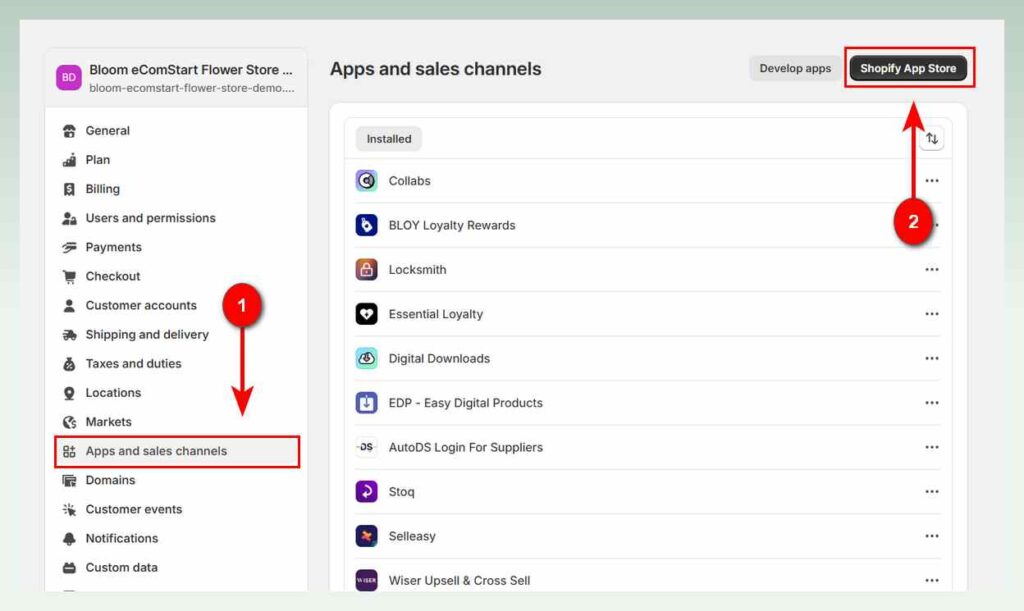Open more options for Essential Loyalty
This screenshot has width=1024, height=611.
931,313
